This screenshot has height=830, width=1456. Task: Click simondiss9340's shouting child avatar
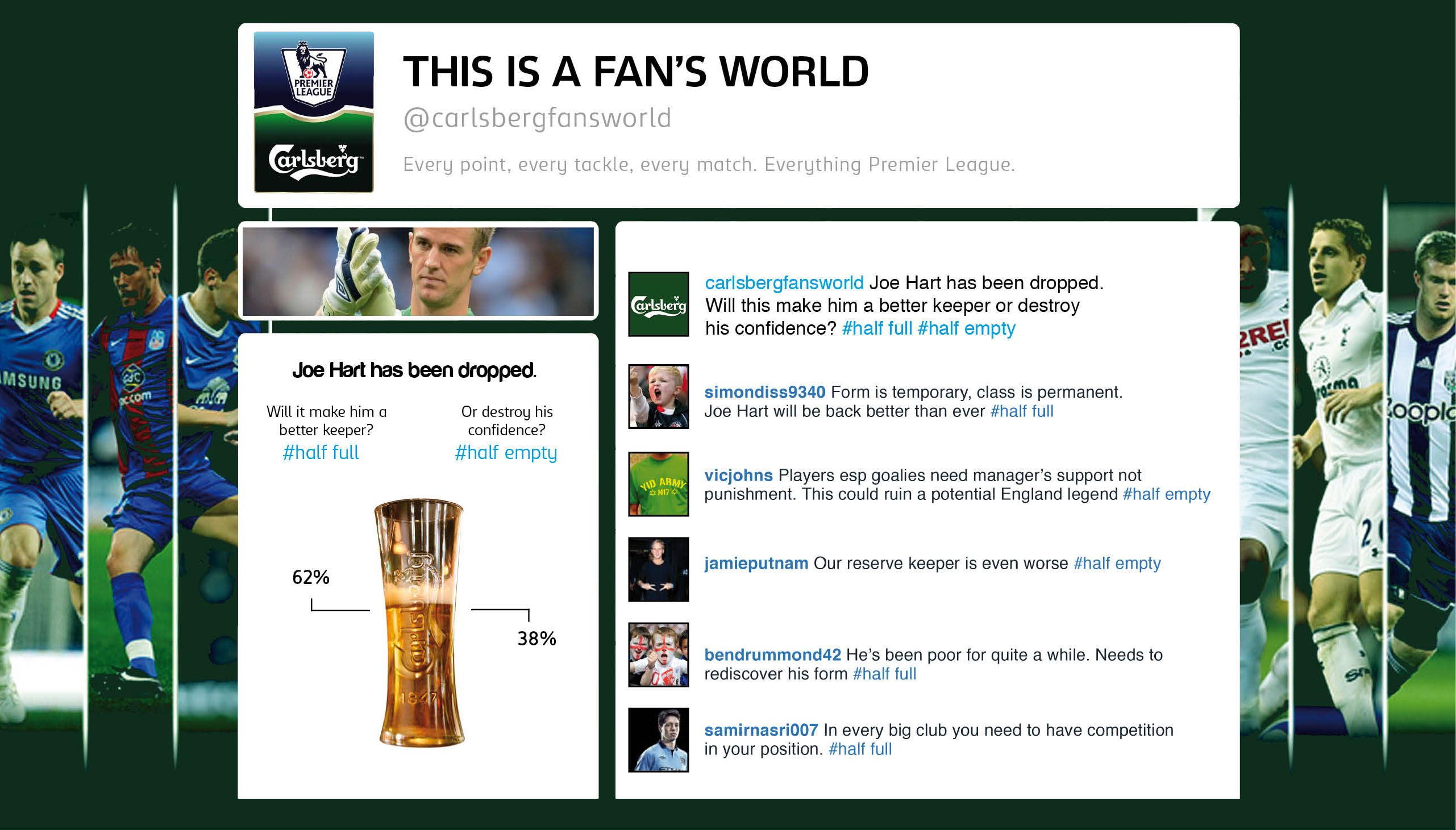659,396
